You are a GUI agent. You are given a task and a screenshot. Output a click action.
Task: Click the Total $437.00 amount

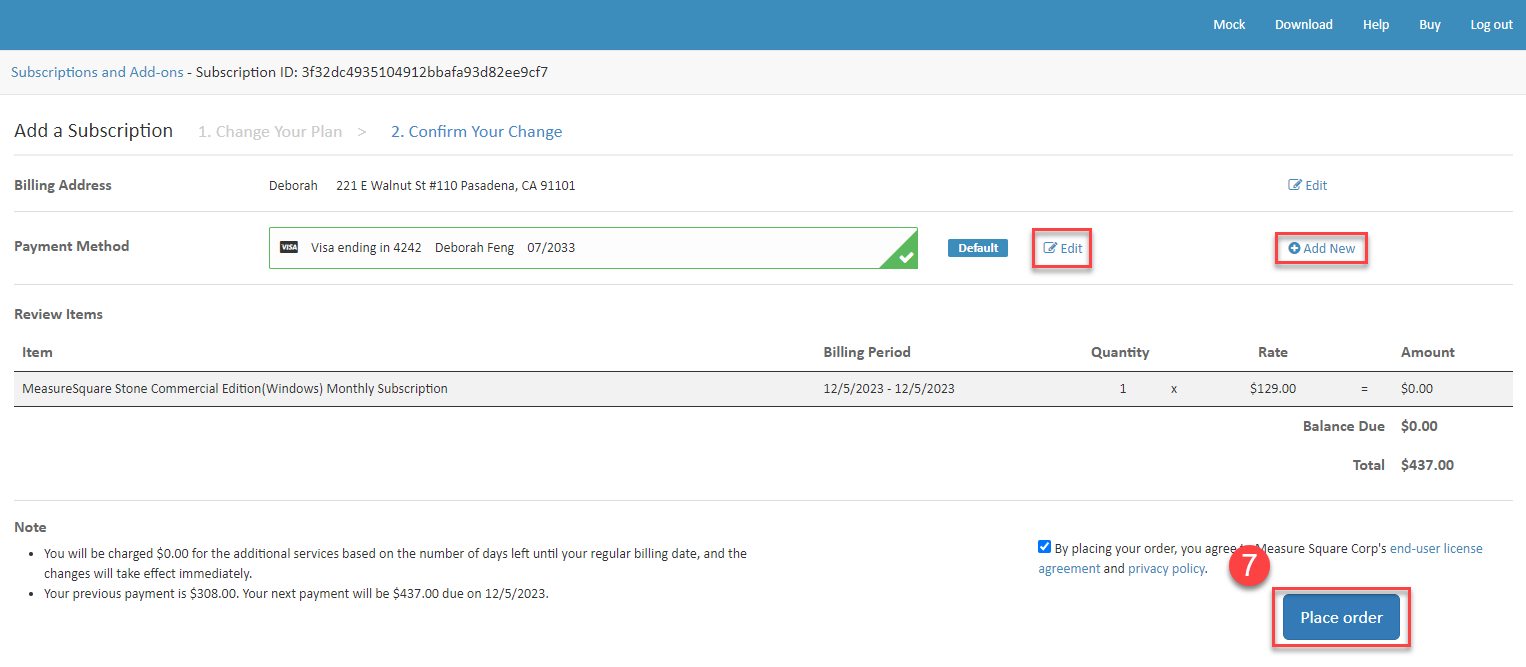[x=1427, y=465]
